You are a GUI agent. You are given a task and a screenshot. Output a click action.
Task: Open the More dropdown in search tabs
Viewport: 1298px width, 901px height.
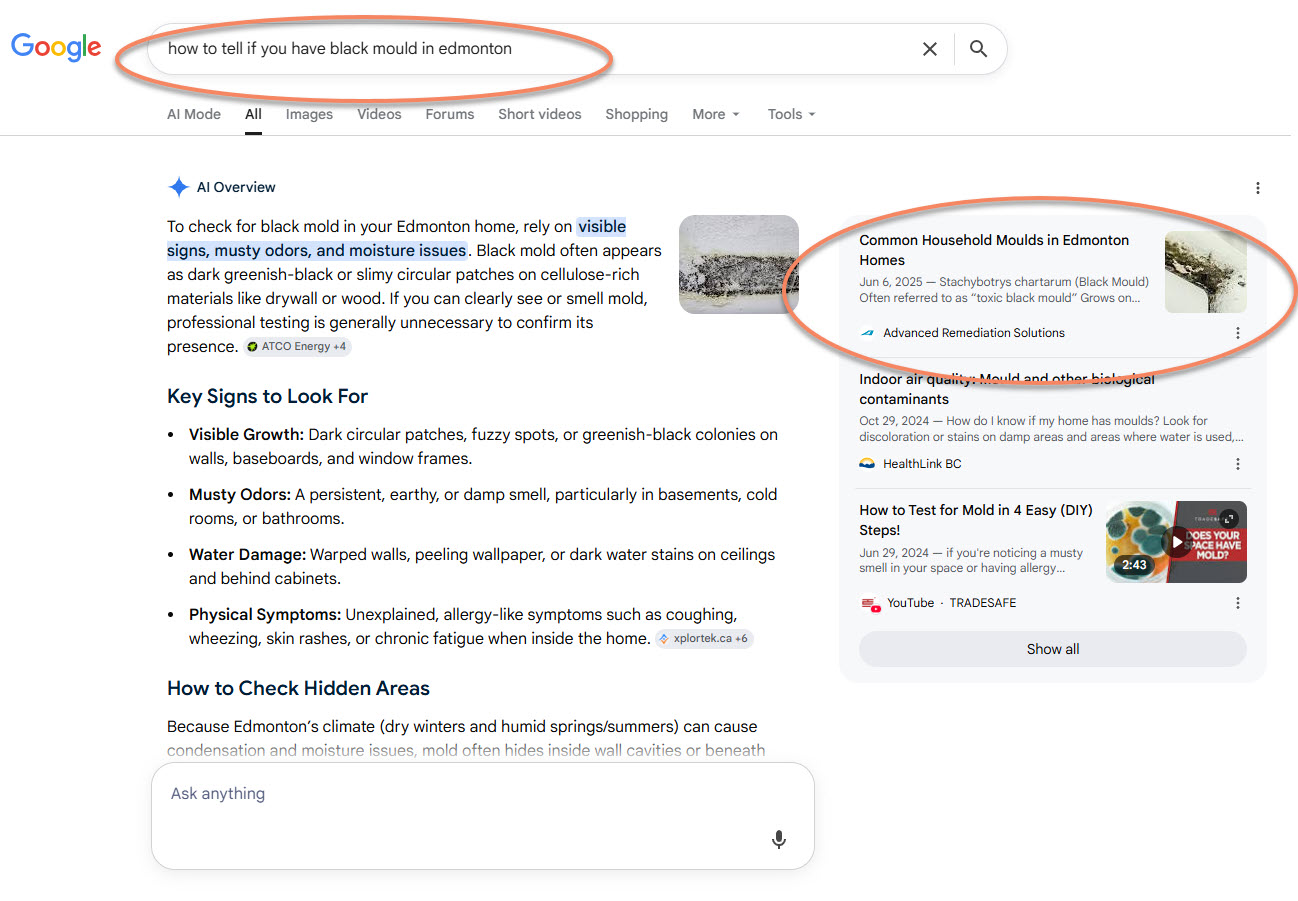coord(716,114)
